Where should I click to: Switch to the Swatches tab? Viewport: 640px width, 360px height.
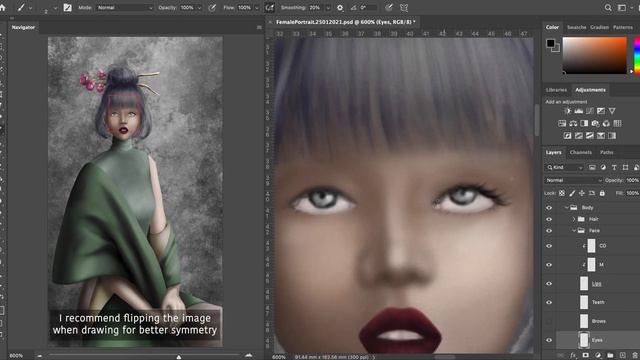[x=576, y=27]
